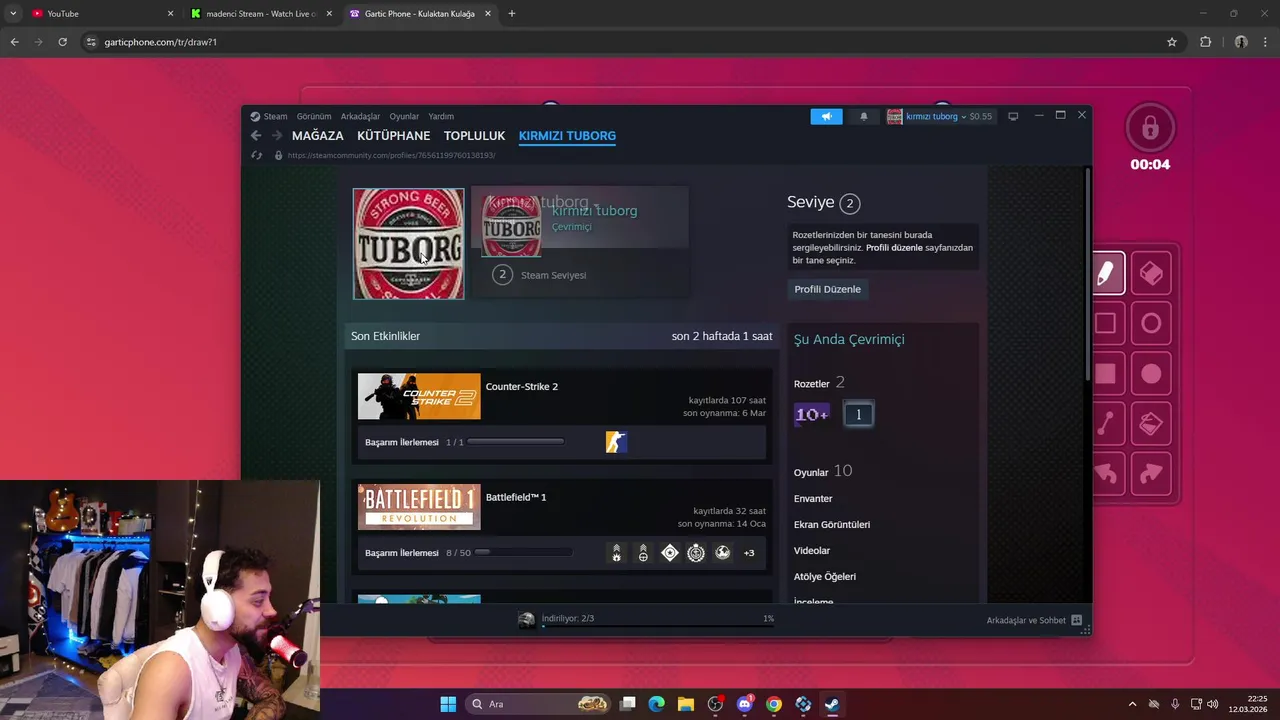Click the Battlefield 1 Revolution thumbnail
The image size is (1280, 720).
tap(419, 507)
